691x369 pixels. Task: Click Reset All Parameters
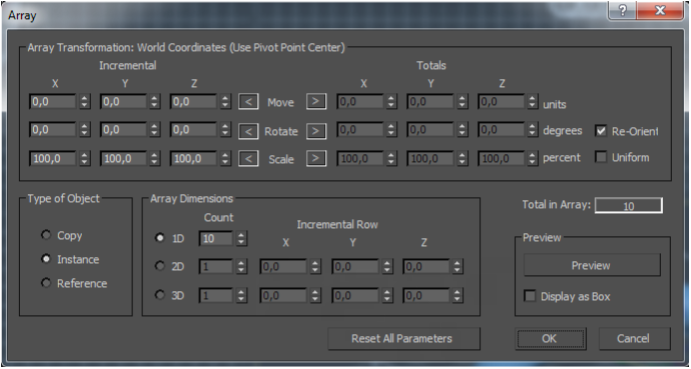(x=403, y=339)
